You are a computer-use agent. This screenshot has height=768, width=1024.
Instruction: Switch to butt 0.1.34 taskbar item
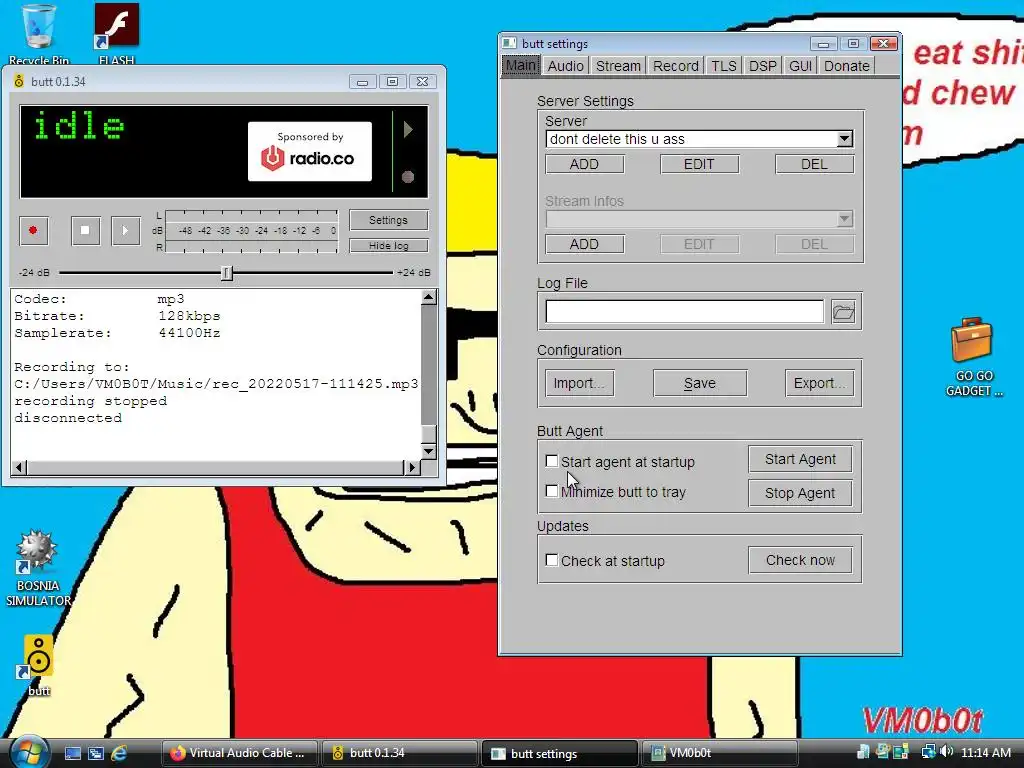click(400, 753)
